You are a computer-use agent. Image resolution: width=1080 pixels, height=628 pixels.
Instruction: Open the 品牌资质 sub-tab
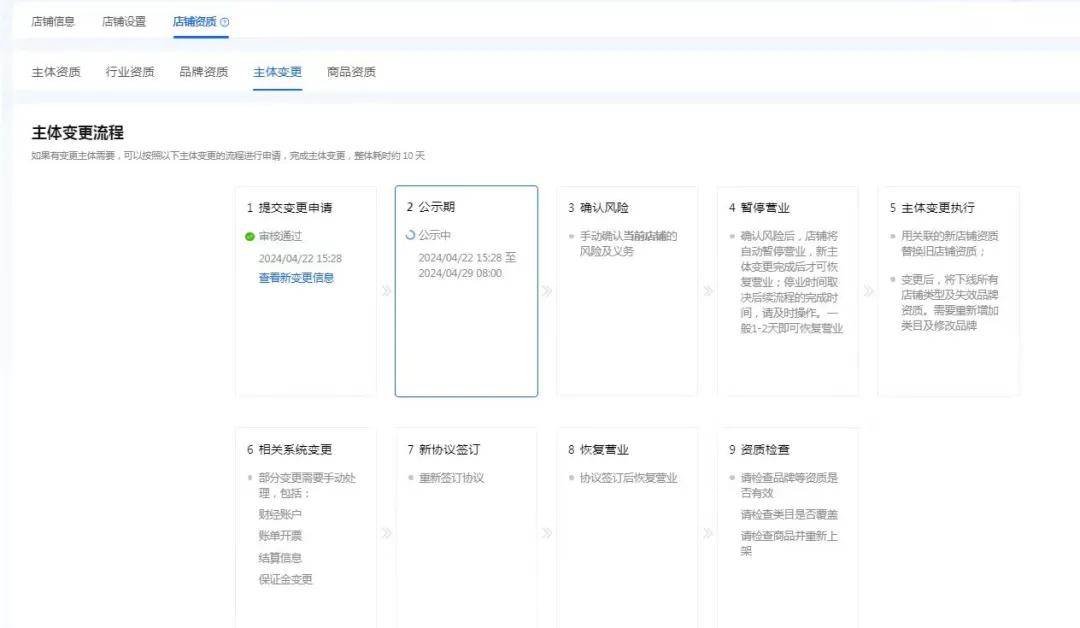click(204, 72)
